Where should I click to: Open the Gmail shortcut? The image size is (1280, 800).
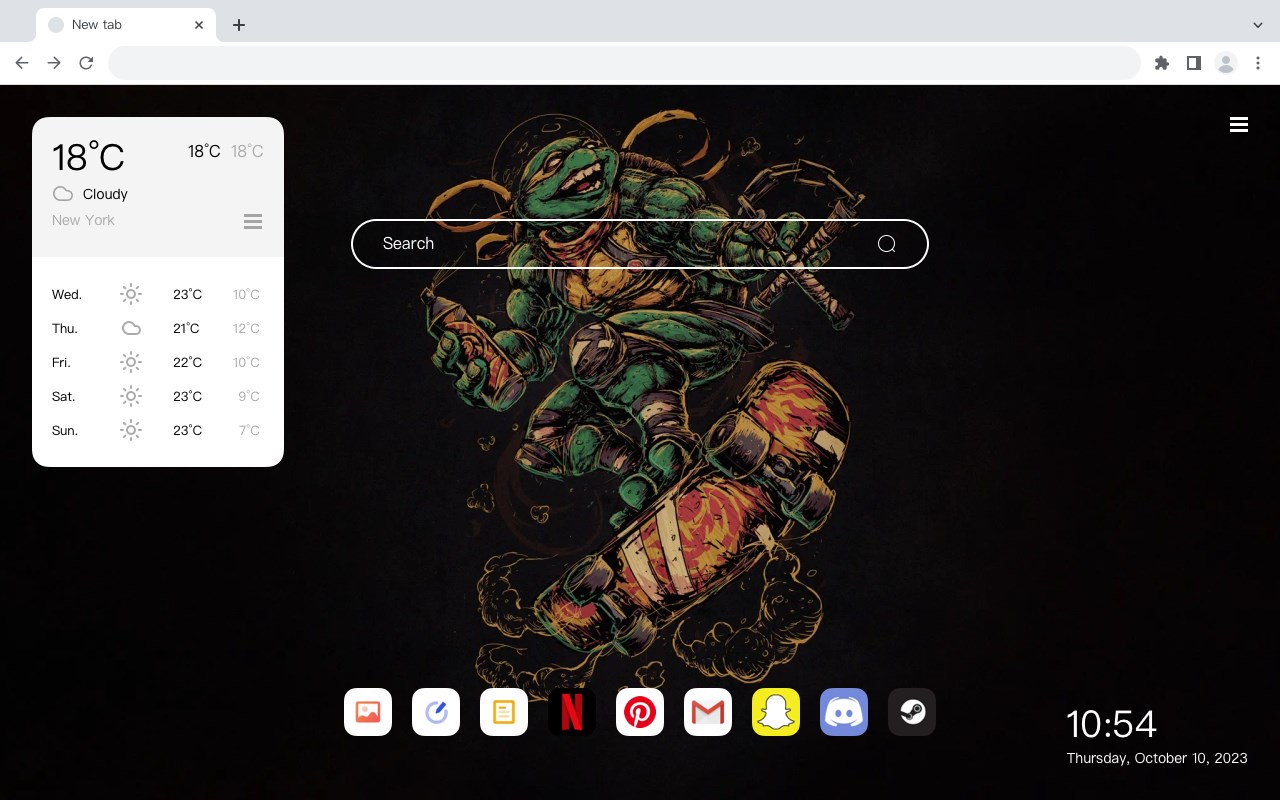click(708, 712)
